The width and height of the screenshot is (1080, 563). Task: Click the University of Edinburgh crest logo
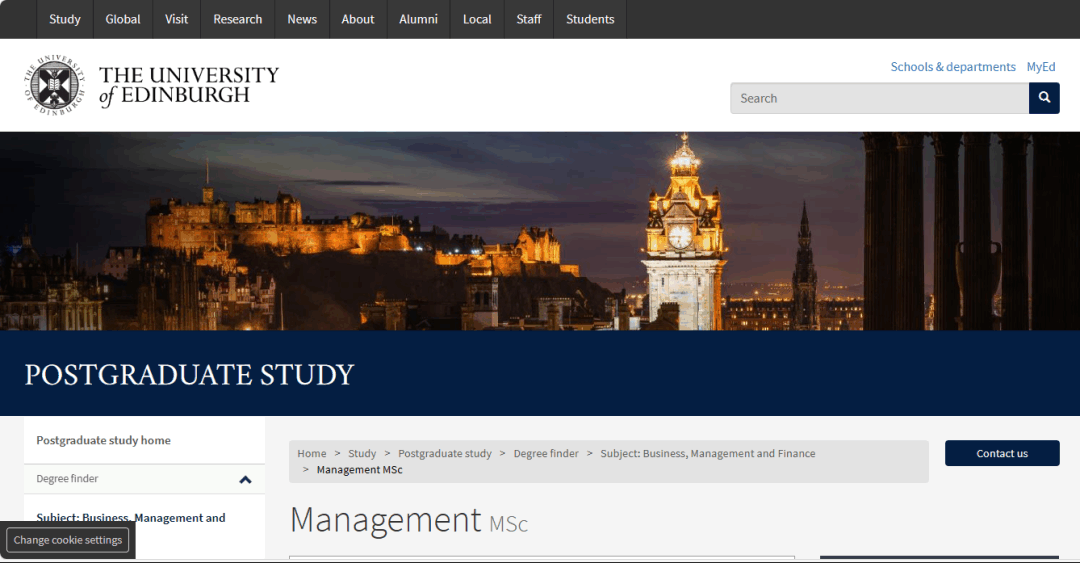pos(52,86)
